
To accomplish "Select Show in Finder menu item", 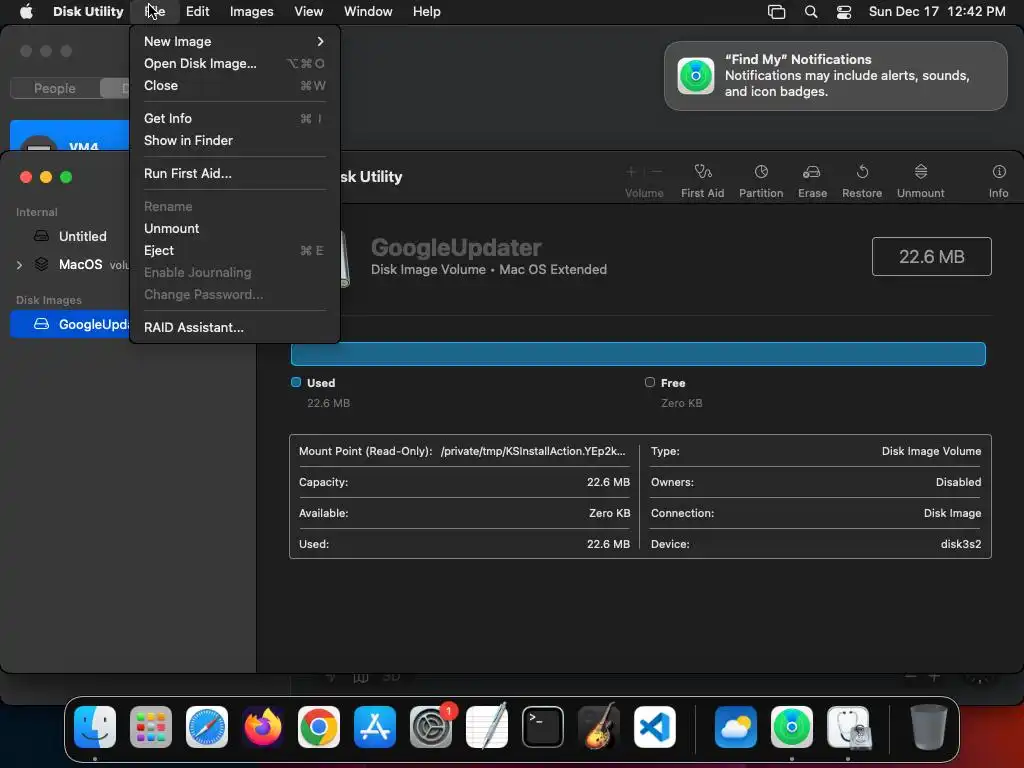I will pos(234,140).
